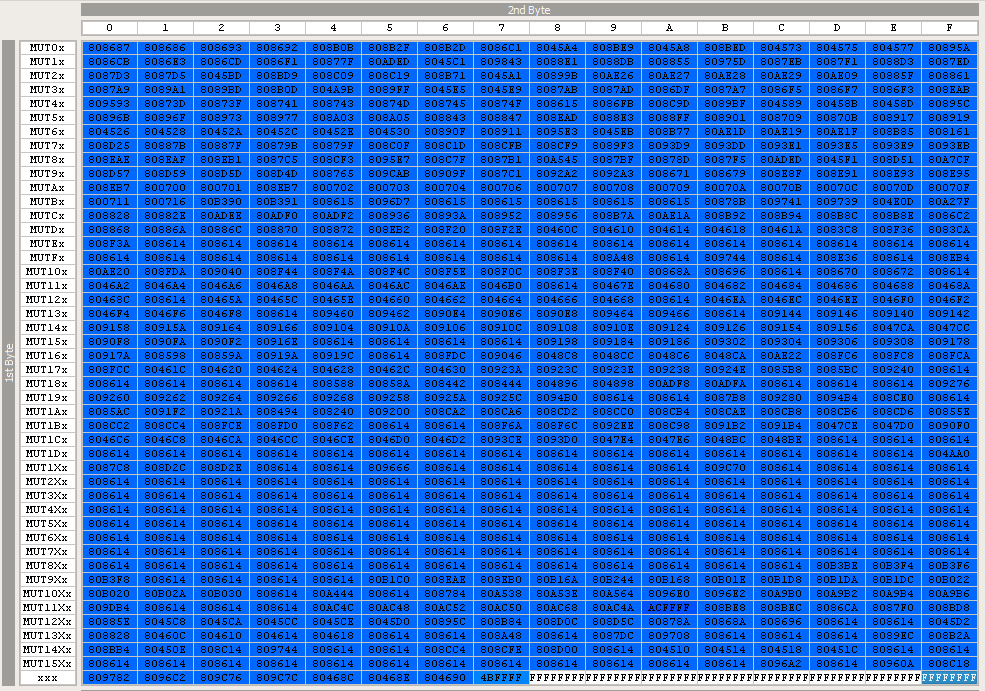Click the 808687 cell in MUT0x row
Viewport: 985px width, 691px height.
click(109, 47)
